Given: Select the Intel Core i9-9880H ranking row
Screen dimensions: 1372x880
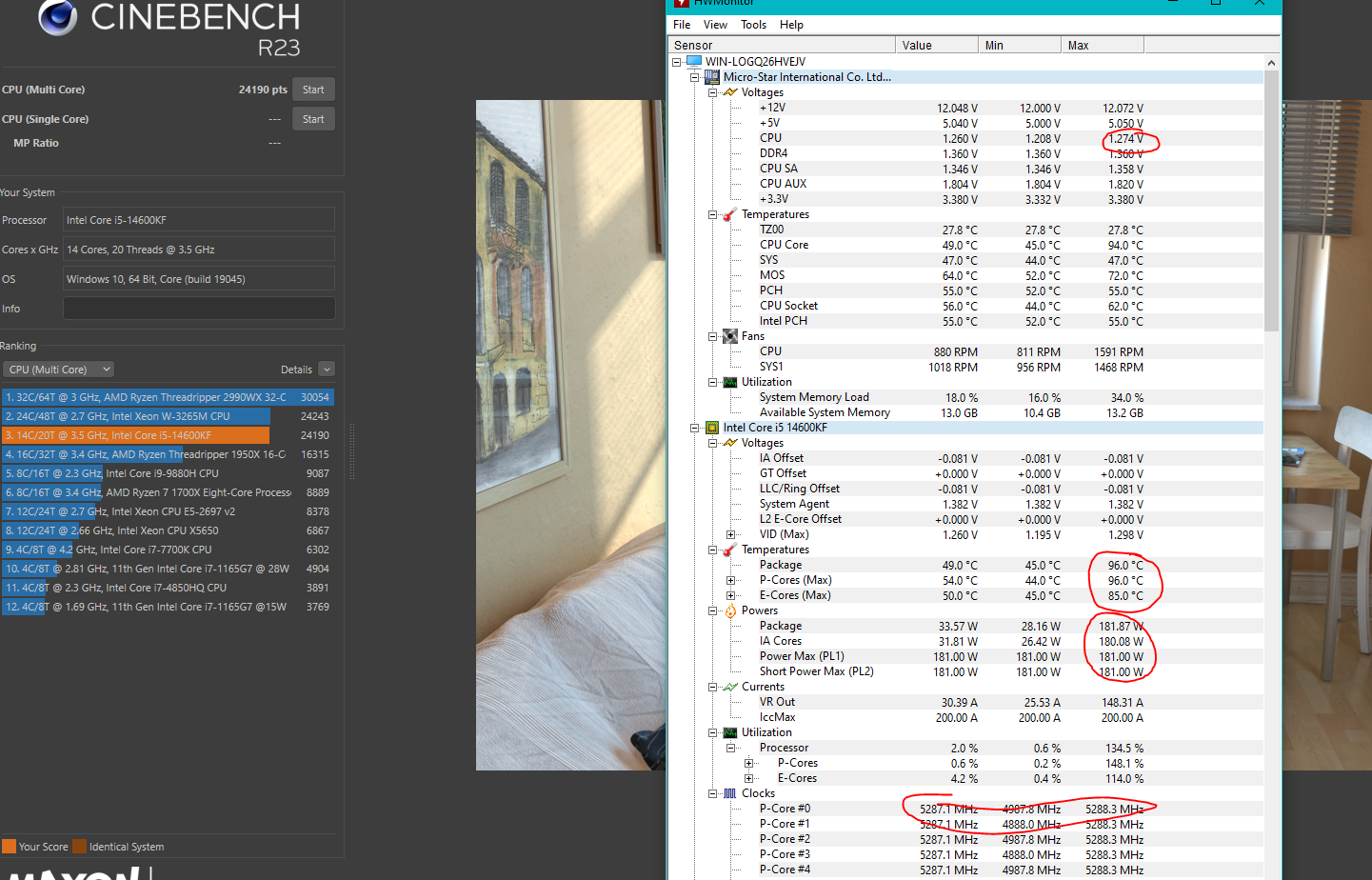Looking at the screenshot, I should tap(168, 473).
